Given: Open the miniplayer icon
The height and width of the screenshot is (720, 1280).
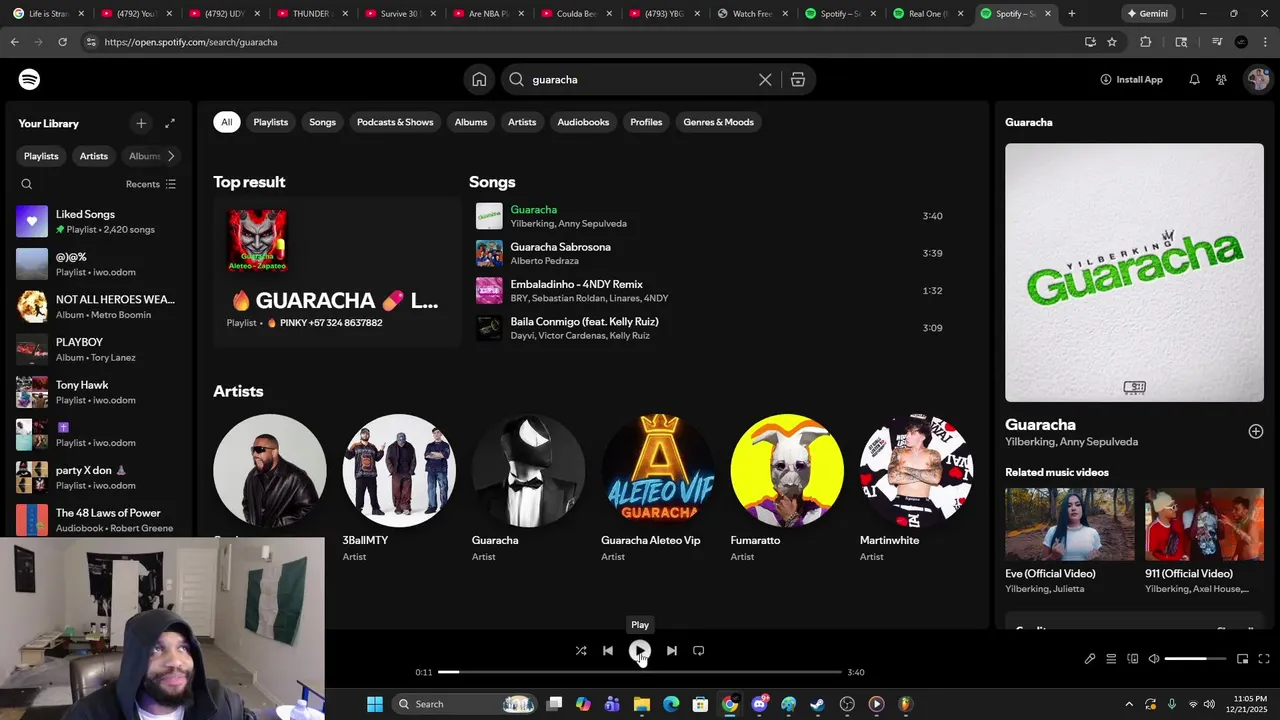Looking at the screenshot, I should tap(1243, 659).
